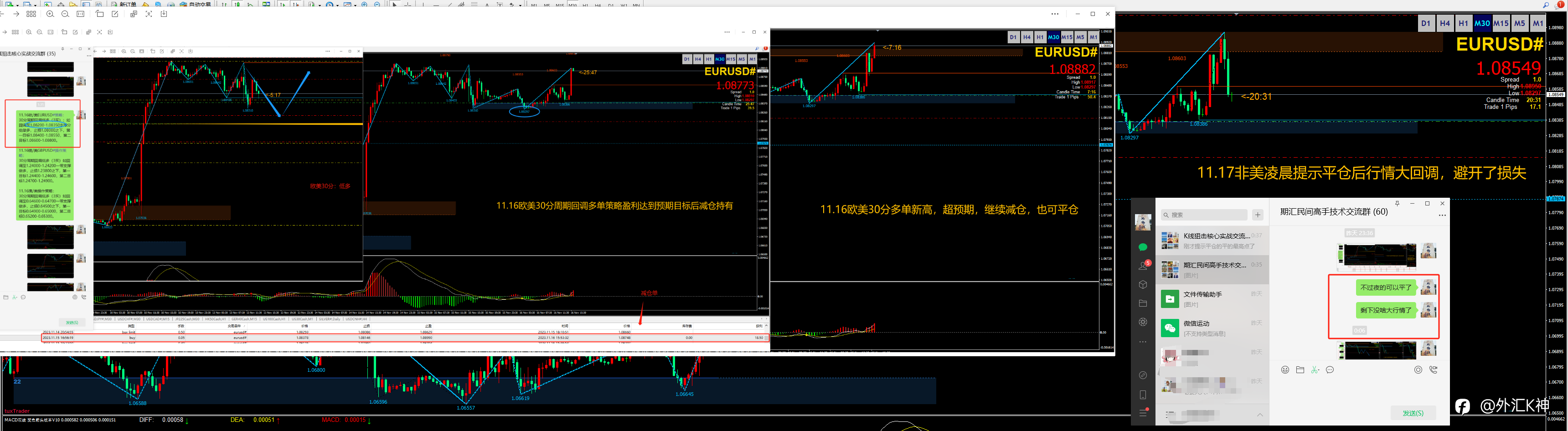Open the K线狙击核心实战交流 chat in the list
Screen dimensions: 1568x431
1212,241
